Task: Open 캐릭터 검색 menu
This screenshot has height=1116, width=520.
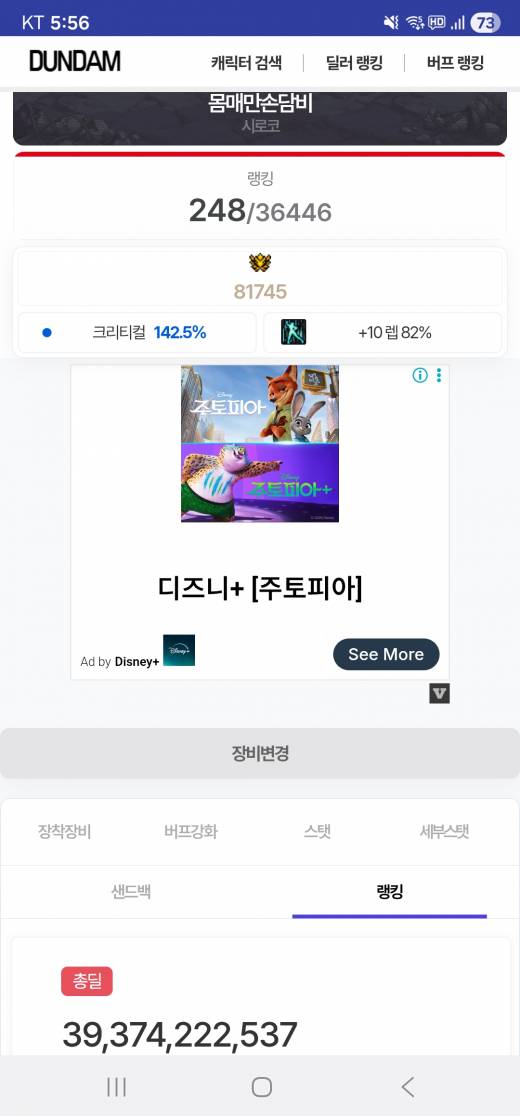Action: [246, 63]
